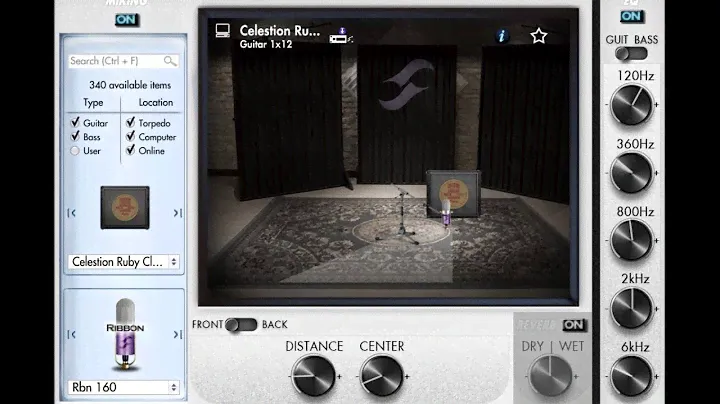Uncheck the Online location checkbox

tap(130, 151)
